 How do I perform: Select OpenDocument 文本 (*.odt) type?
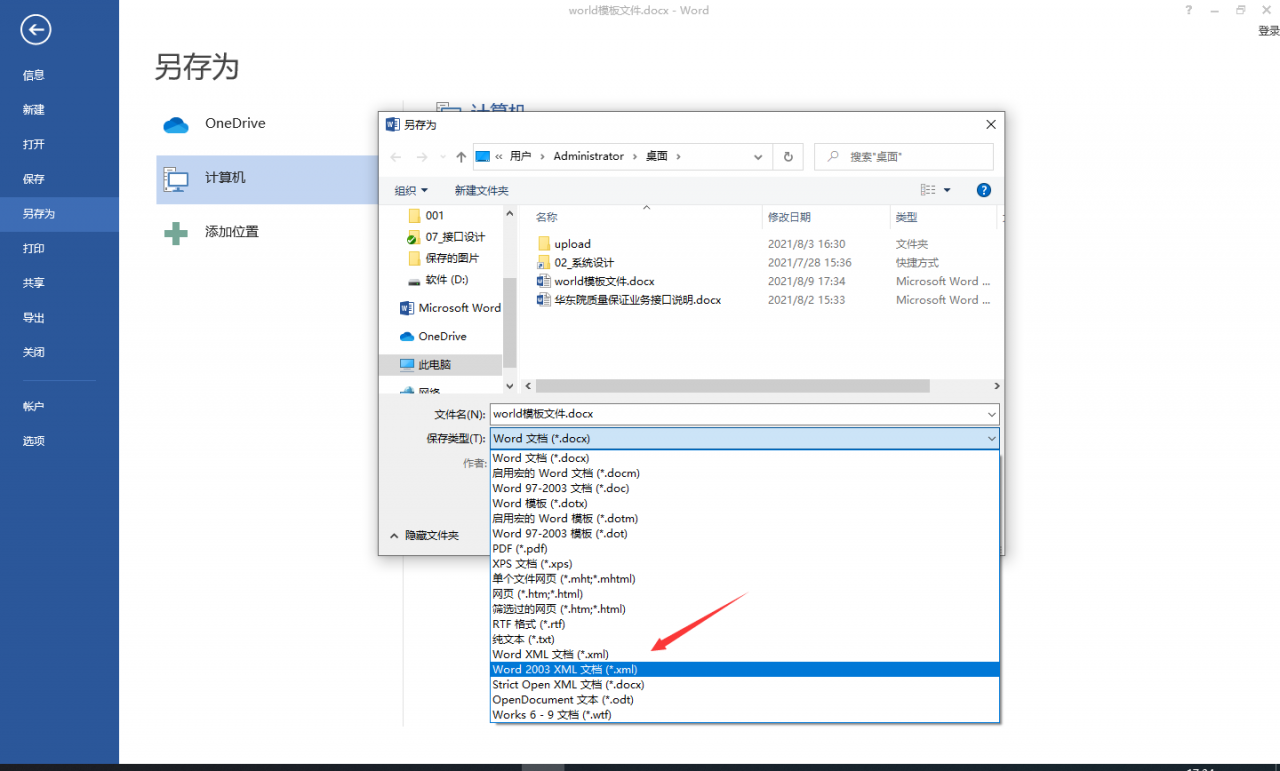click(x=745, y=700)
